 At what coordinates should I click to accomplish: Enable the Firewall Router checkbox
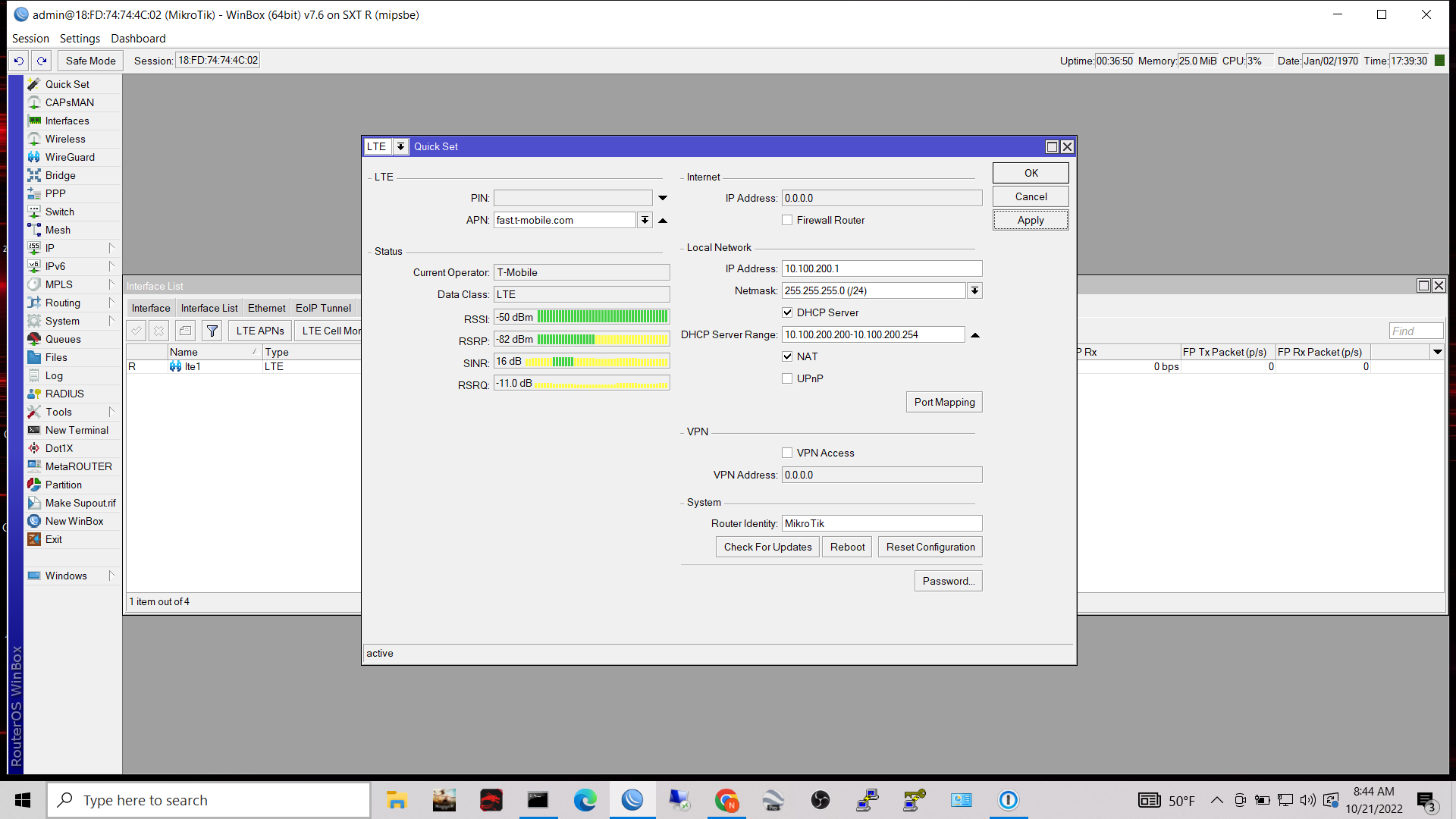(x=787, y=220)
